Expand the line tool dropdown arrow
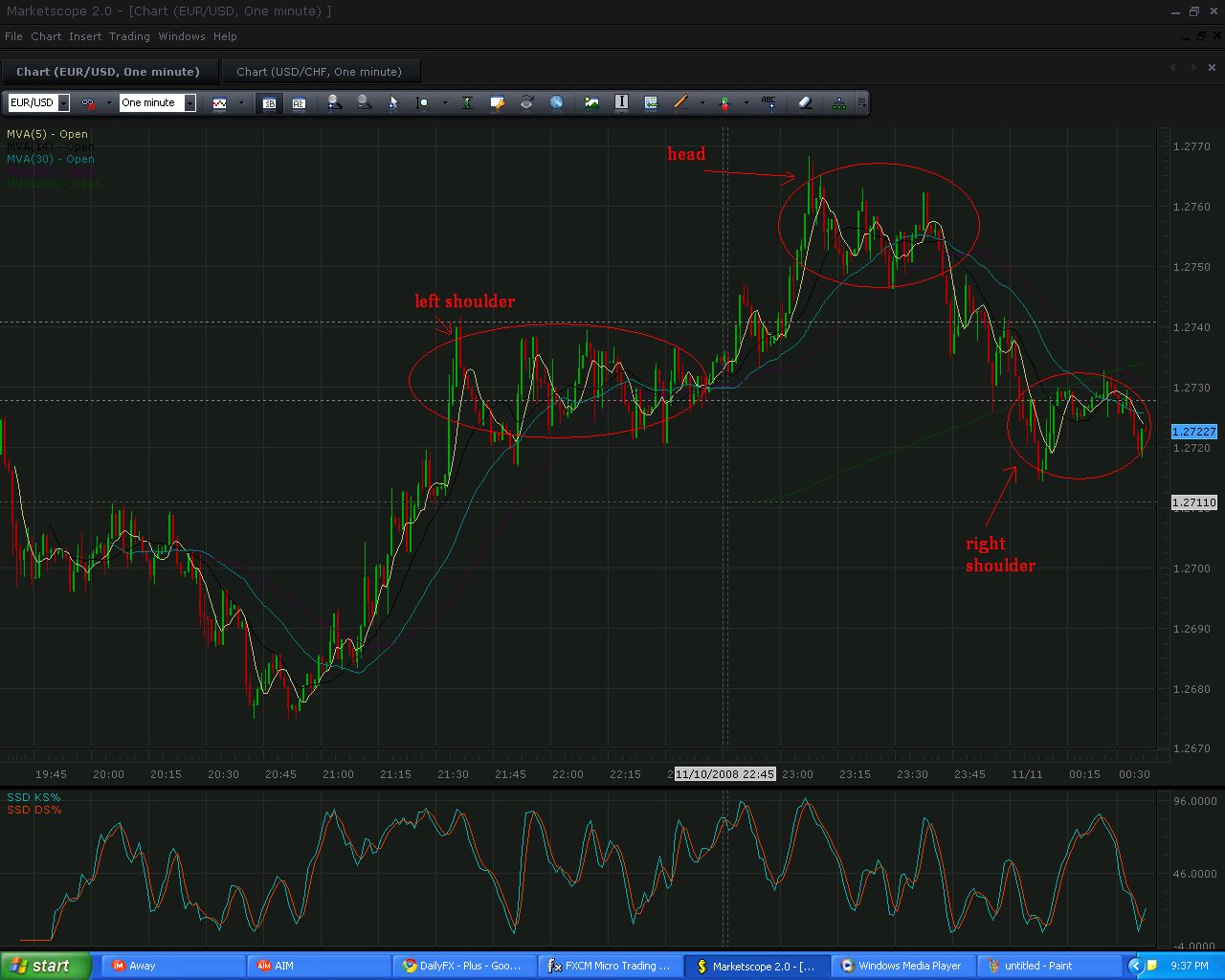The image size is (1225, 980). coord(702,102)
